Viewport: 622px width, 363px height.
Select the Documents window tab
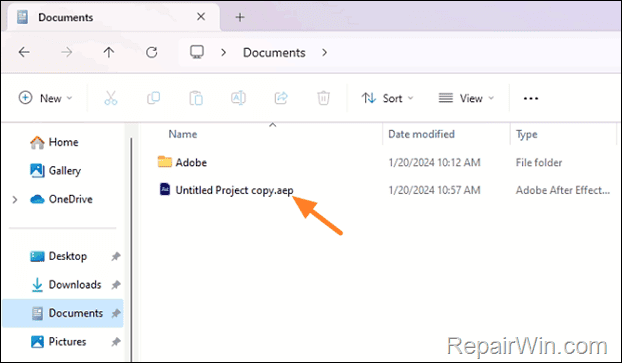[x=113, y=17]
